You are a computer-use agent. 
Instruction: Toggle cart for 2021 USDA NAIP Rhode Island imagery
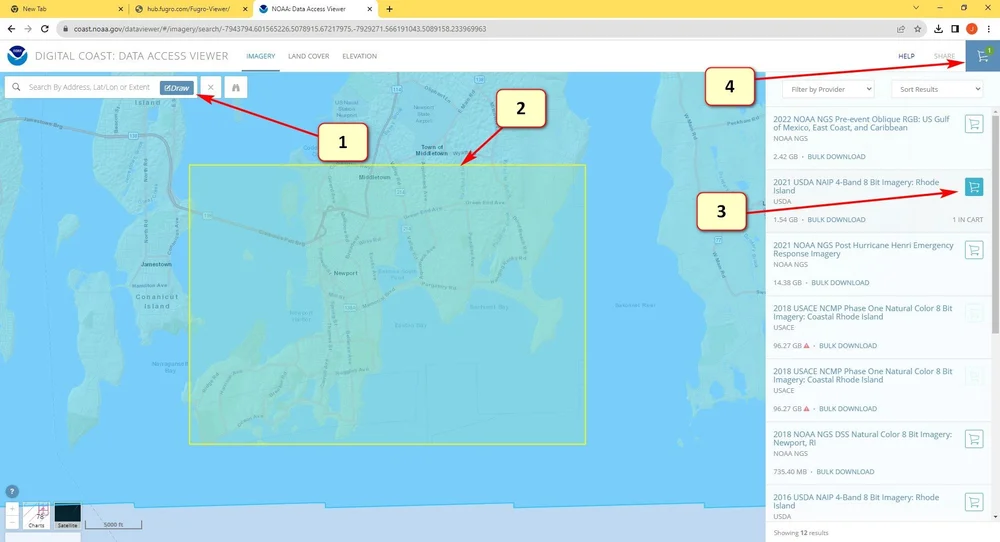974,187
